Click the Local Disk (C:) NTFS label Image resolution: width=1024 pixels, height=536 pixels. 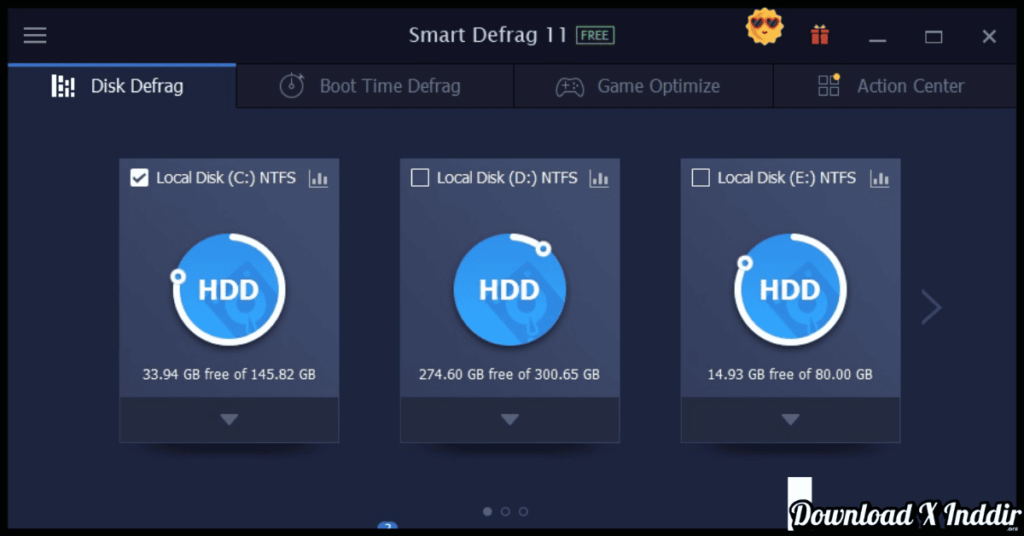pyautogui.click(x=226, y=178)
